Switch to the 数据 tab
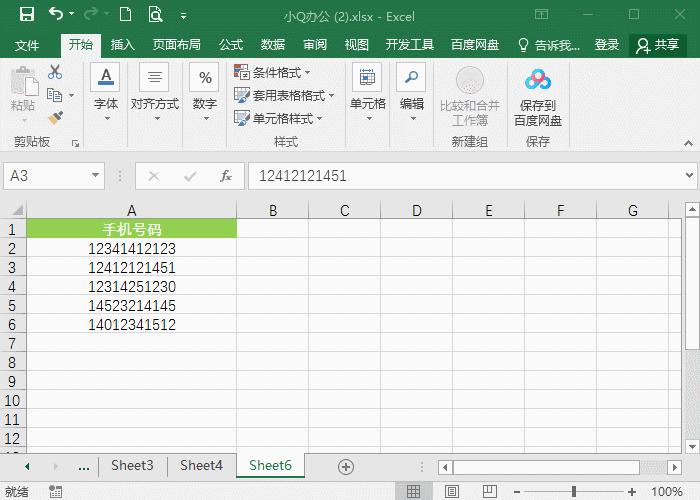The image size is (700, 500). click(273, 45)
